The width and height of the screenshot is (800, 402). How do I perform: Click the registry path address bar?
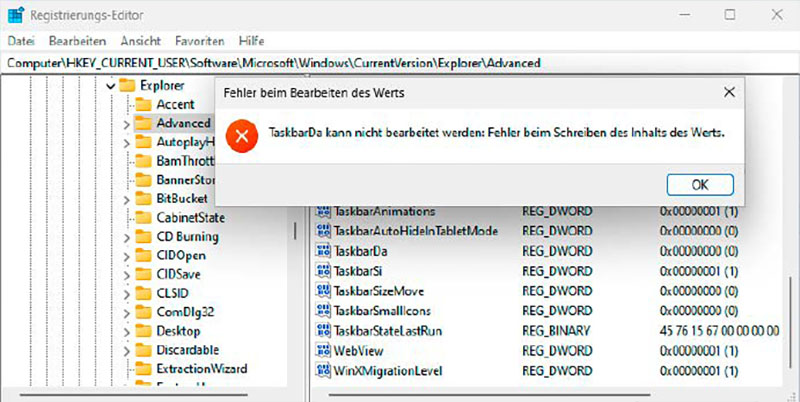pos(400,63)
